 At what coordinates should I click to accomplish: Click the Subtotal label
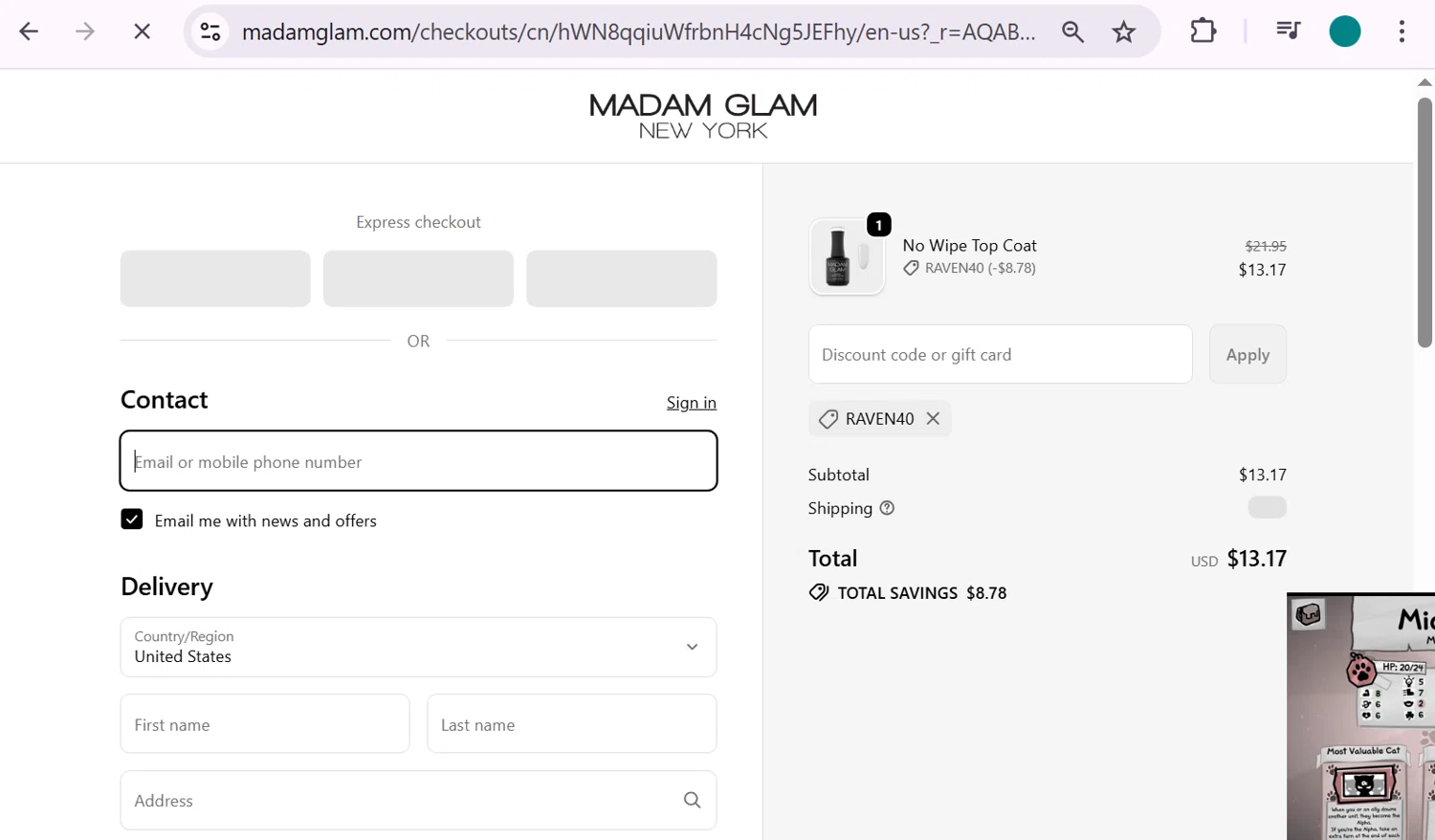(839, 475)
